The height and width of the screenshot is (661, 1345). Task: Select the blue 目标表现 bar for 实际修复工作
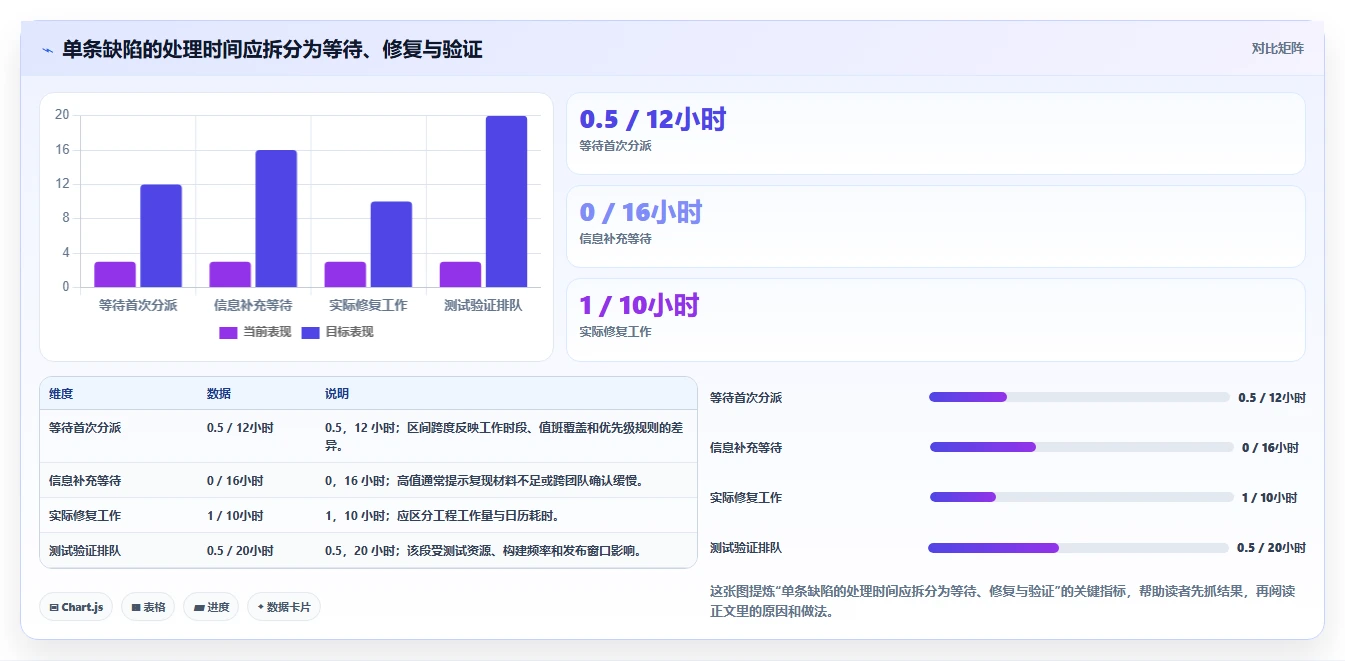pyautogui.click(x=391, y=244)
